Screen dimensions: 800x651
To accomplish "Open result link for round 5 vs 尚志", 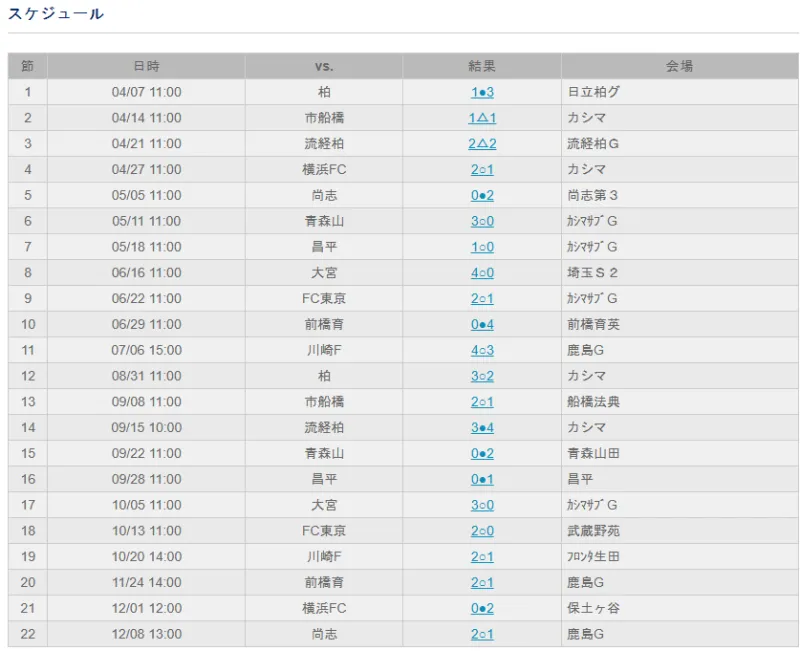I will click(482, 195).
